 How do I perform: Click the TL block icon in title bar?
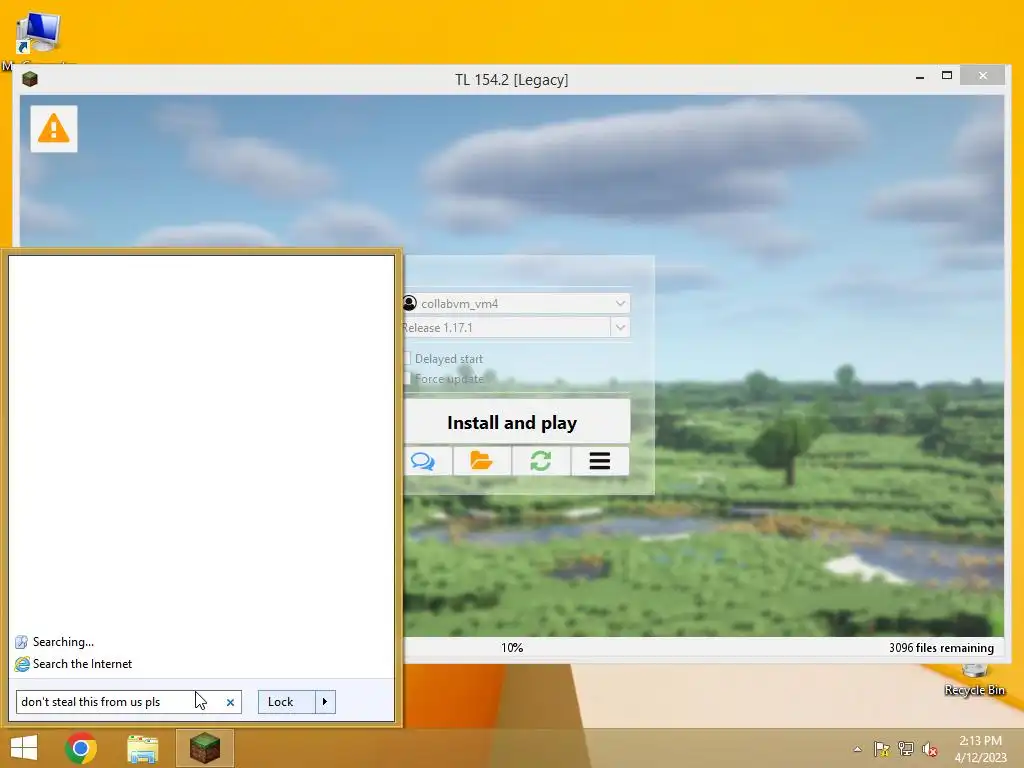pos(30,79)
